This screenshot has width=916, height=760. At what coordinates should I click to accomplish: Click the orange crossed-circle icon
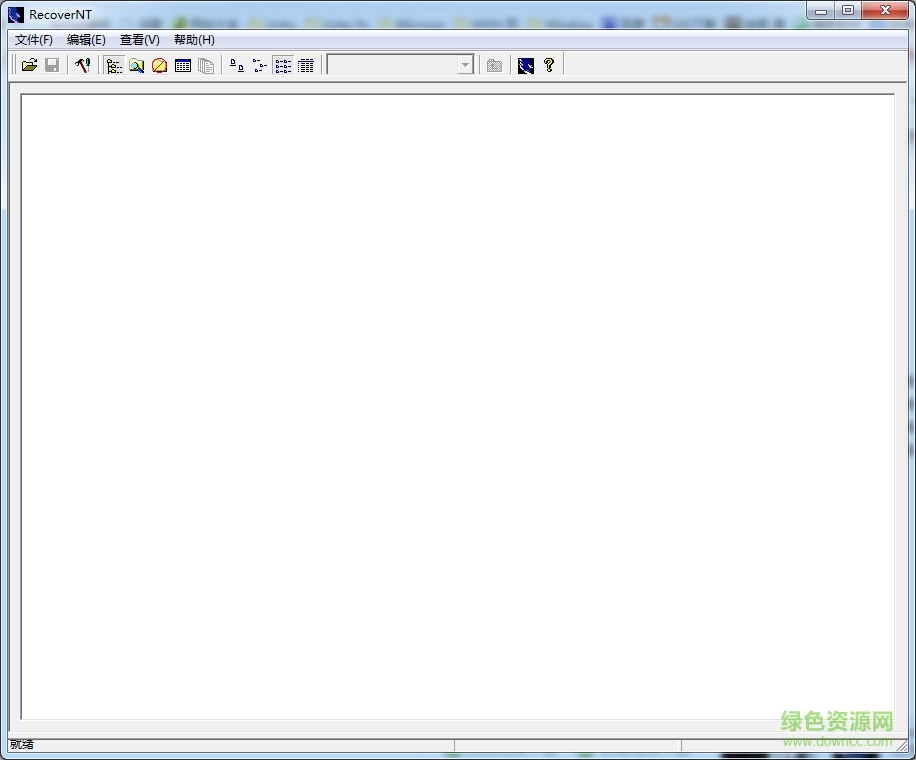pyautogui.click(x=160, y=65)
